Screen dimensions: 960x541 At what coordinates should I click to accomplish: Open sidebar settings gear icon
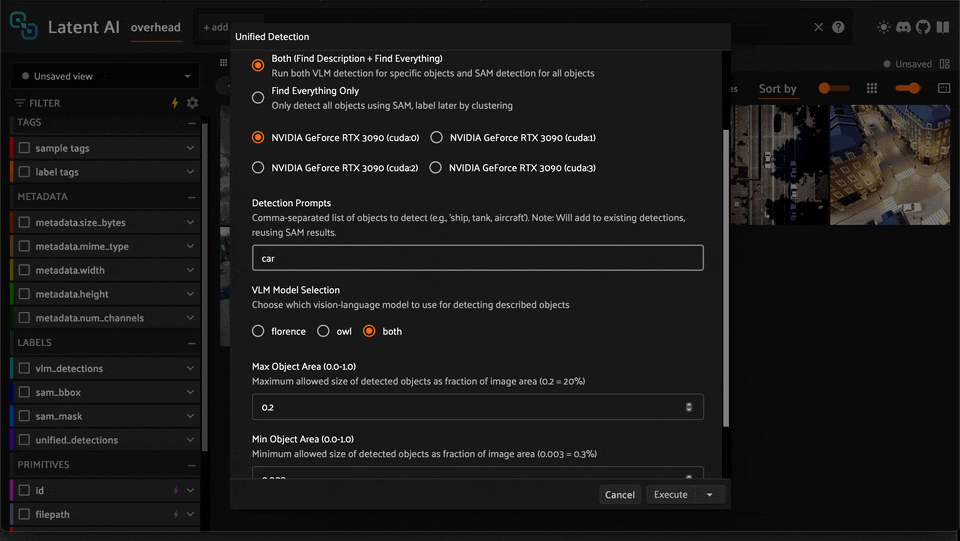tap(192, 103)
